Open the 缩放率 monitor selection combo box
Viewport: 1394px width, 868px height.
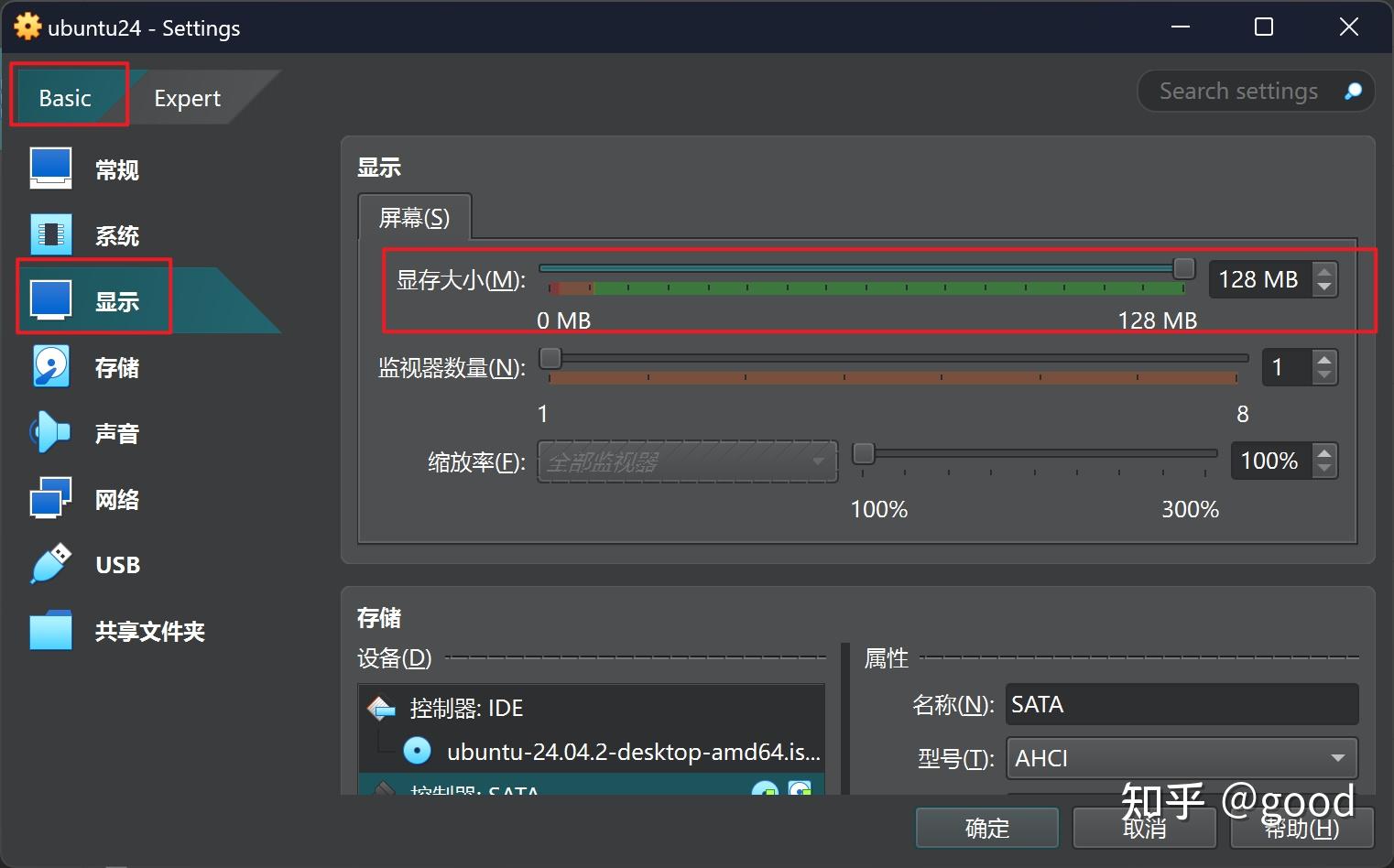(x=687, y=461)
